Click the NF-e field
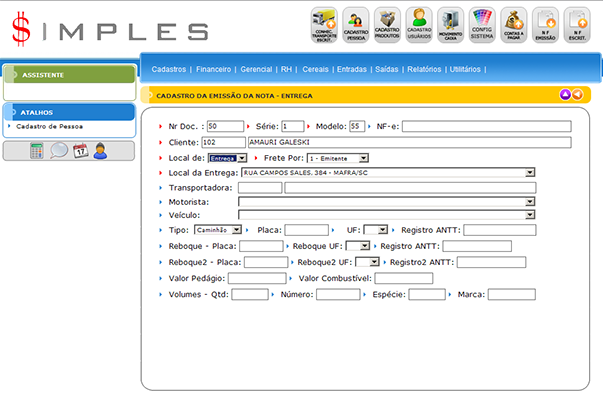 pyautogui.click(x=486, y=126)
